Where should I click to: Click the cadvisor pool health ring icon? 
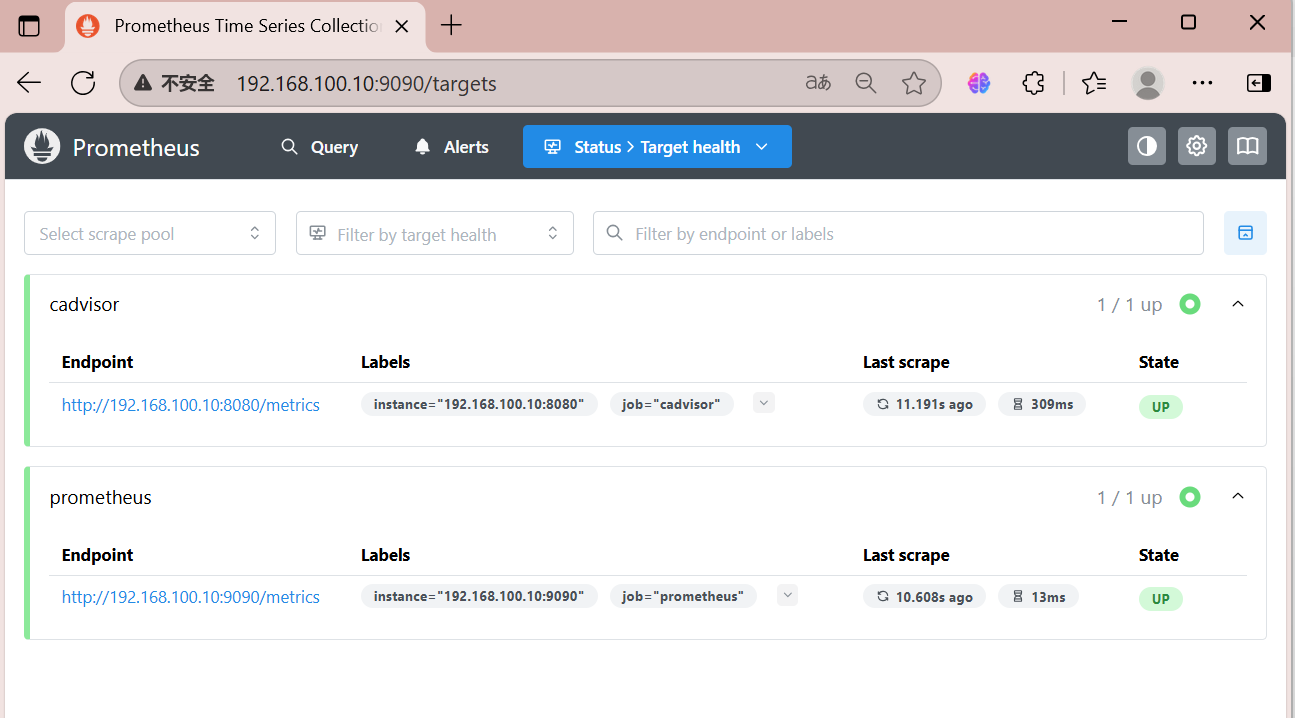pyautogui.click(x=1189, y=304)
